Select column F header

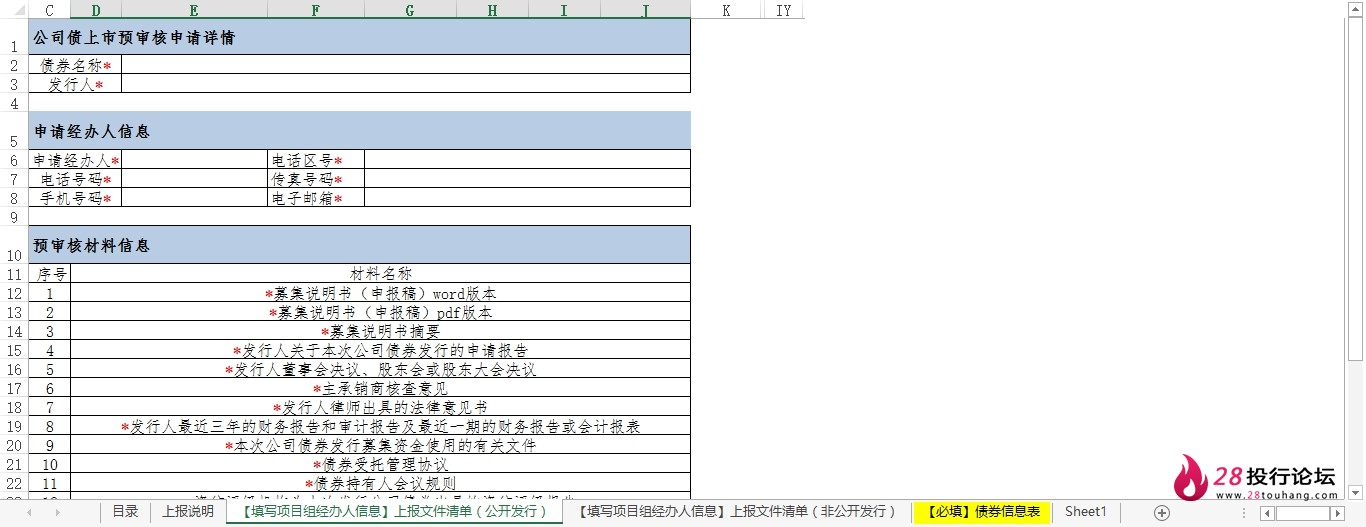point(316,10)
